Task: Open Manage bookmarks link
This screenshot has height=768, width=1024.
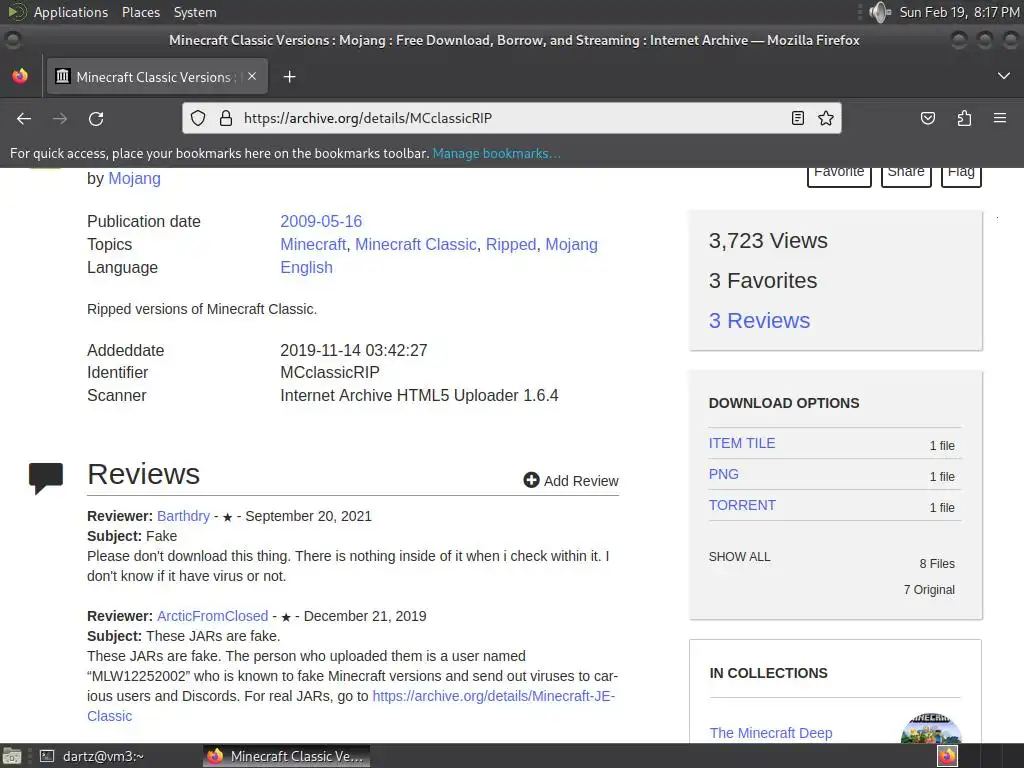Action: click(496, 153)
